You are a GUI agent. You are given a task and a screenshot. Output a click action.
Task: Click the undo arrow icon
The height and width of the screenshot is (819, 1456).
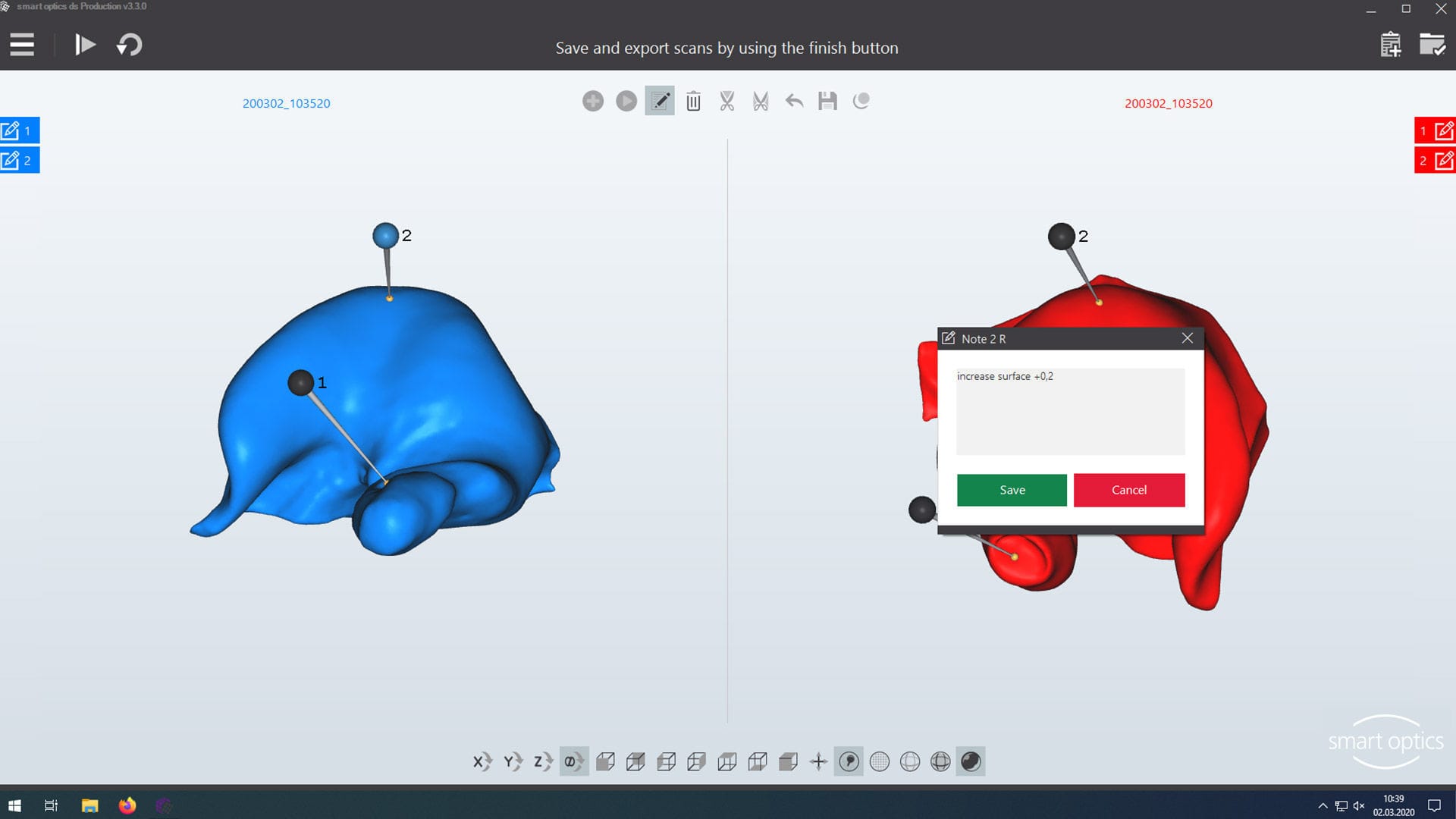coord(793,101)
